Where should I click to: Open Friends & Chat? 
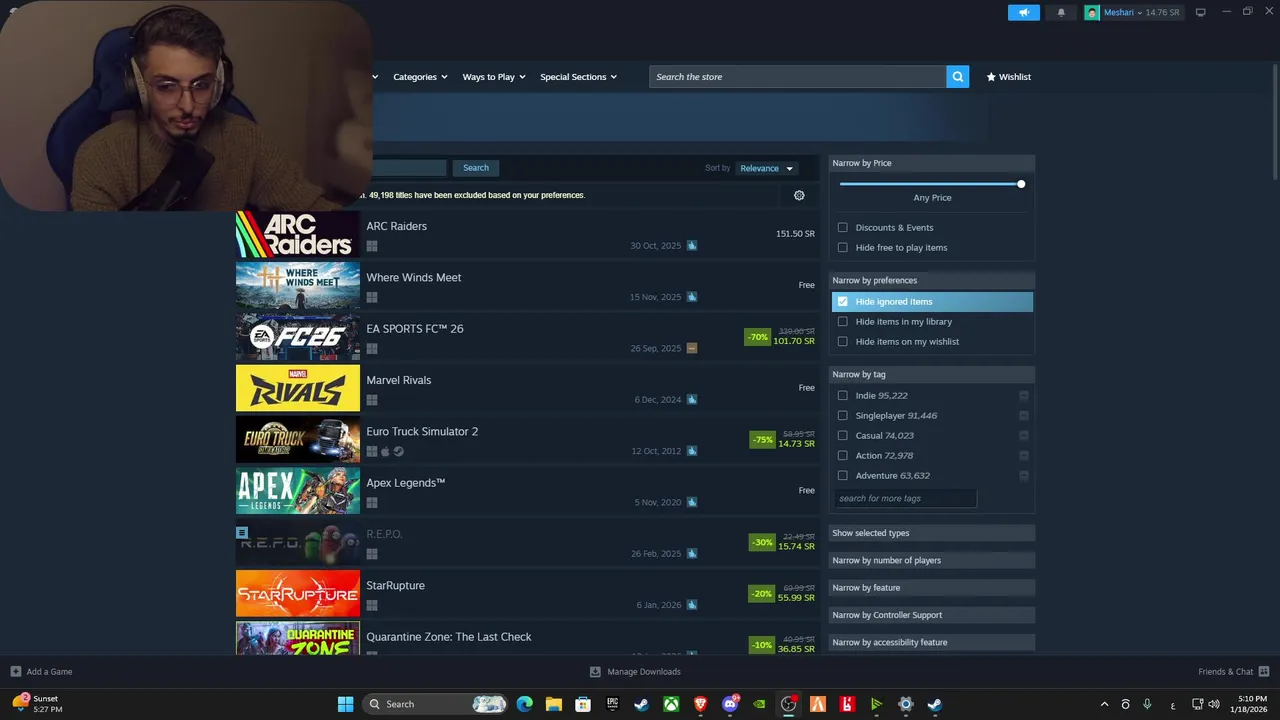pyautogui.click(x=1233, y=672)
